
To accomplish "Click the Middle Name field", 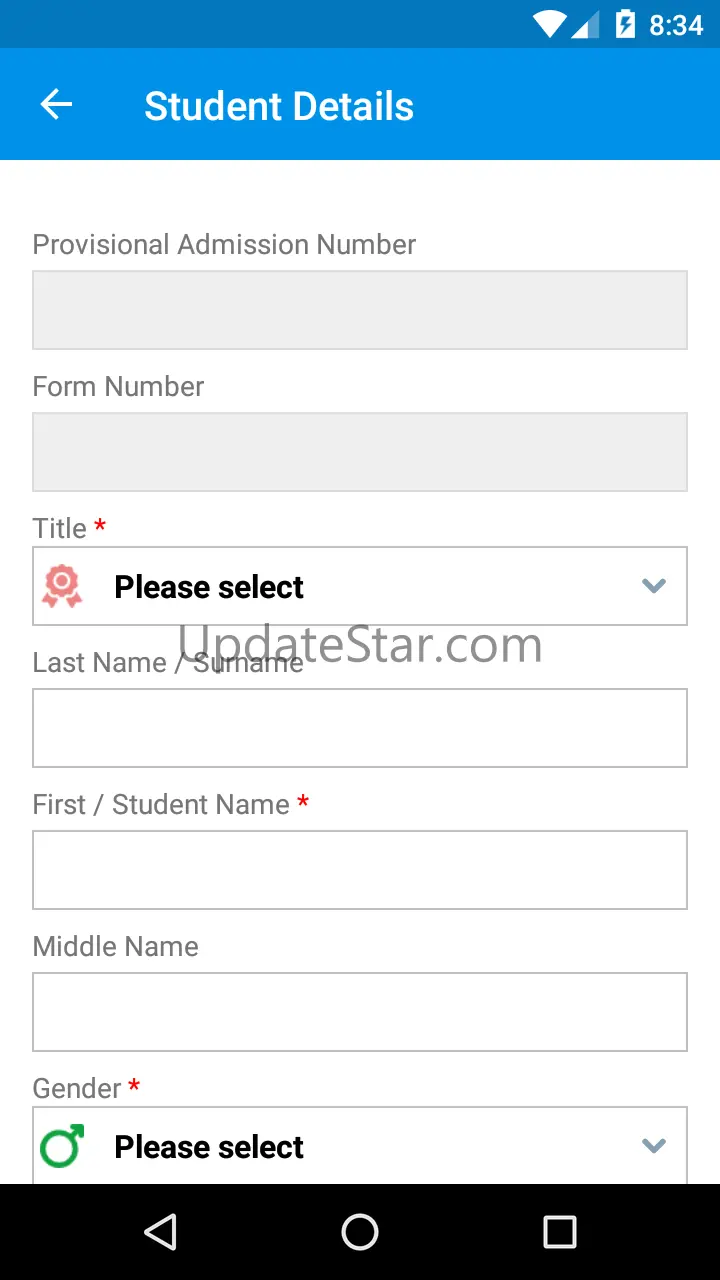I will (x=360, y=1012).
